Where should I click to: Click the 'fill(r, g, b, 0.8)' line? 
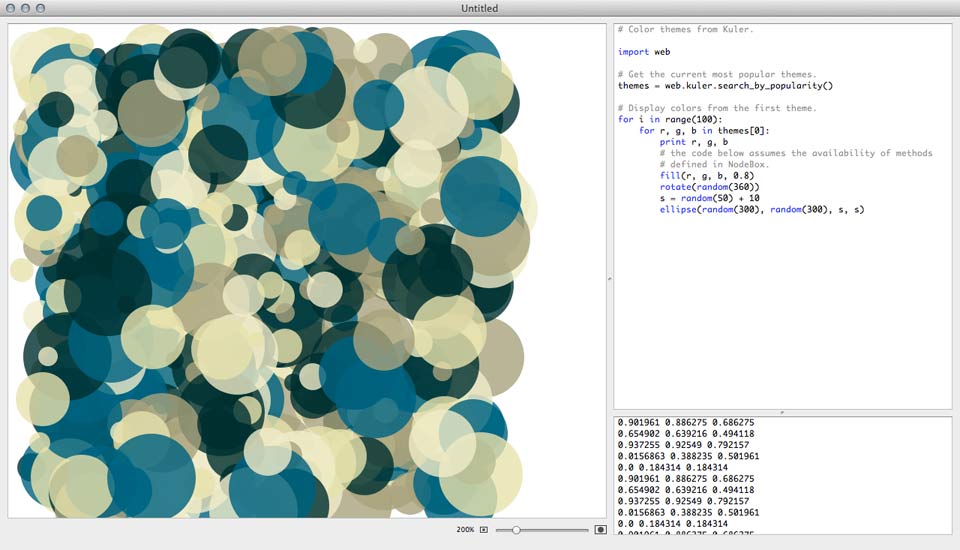(x=707, y=176)
